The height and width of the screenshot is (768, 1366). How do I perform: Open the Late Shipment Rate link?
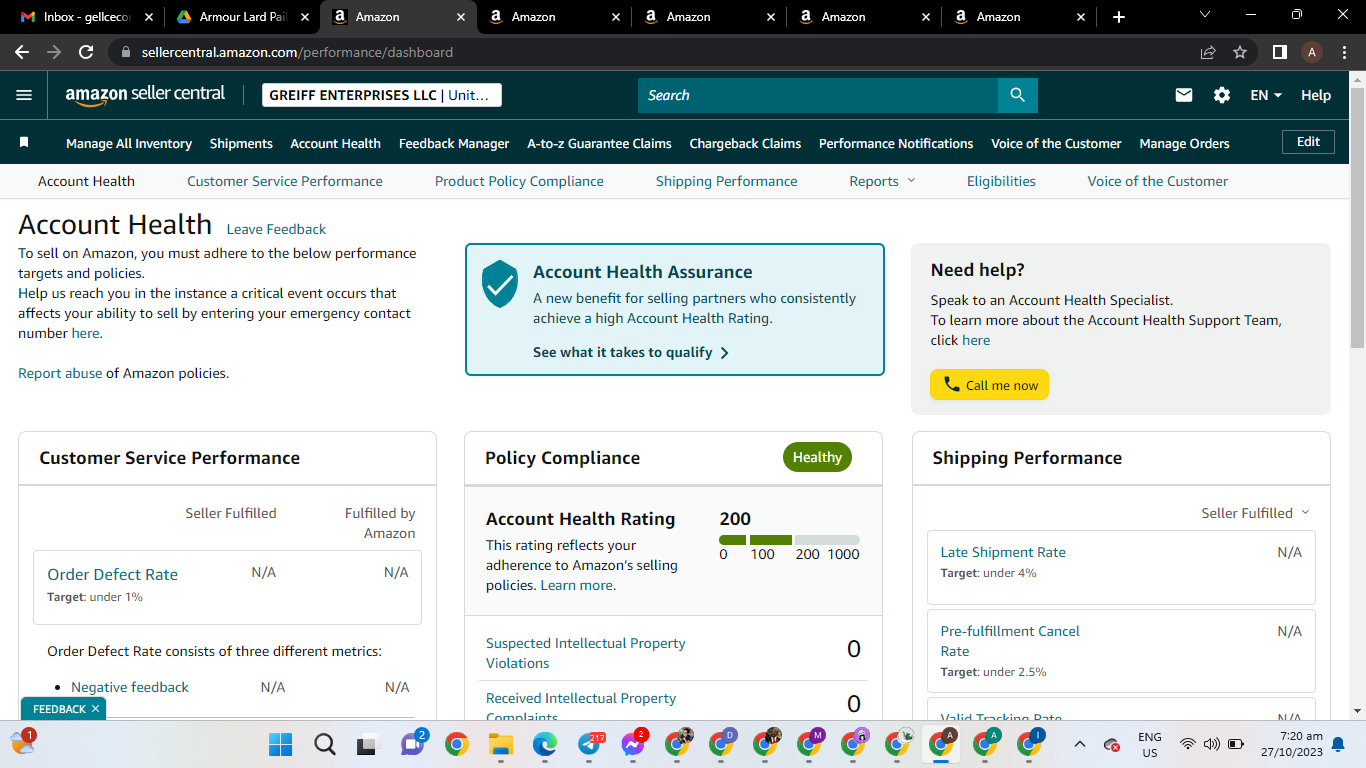pyautogui.click(x=1003, y=552)
